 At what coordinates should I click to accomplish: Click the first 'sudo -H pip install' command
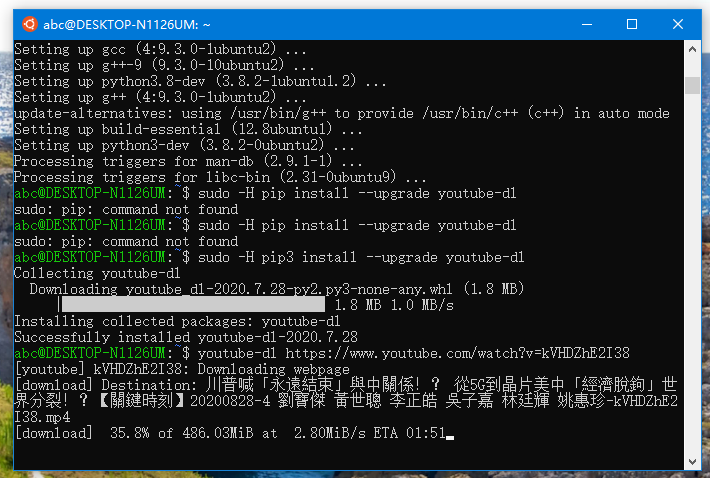pos(357,193)
